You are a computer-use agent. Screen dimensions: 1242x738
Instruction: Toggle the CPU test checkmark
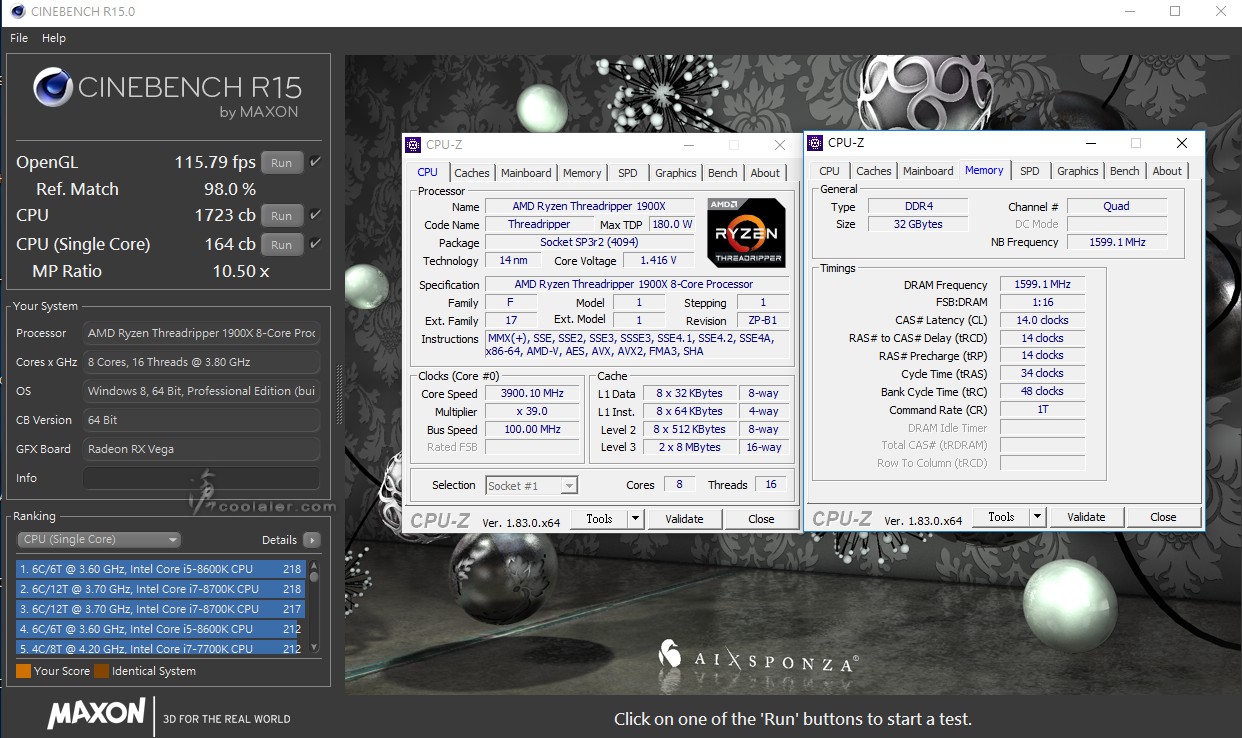point(316,215)
